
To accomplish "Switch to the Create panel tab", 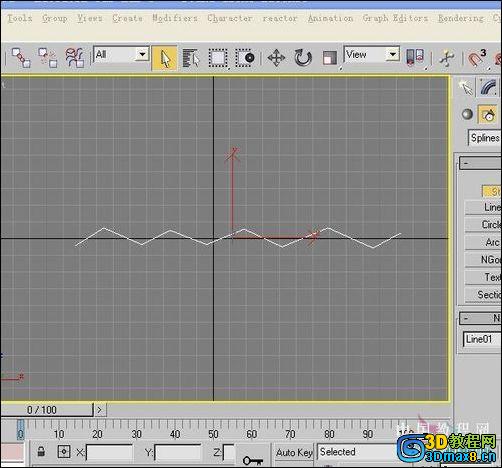I will coord(465,88).
